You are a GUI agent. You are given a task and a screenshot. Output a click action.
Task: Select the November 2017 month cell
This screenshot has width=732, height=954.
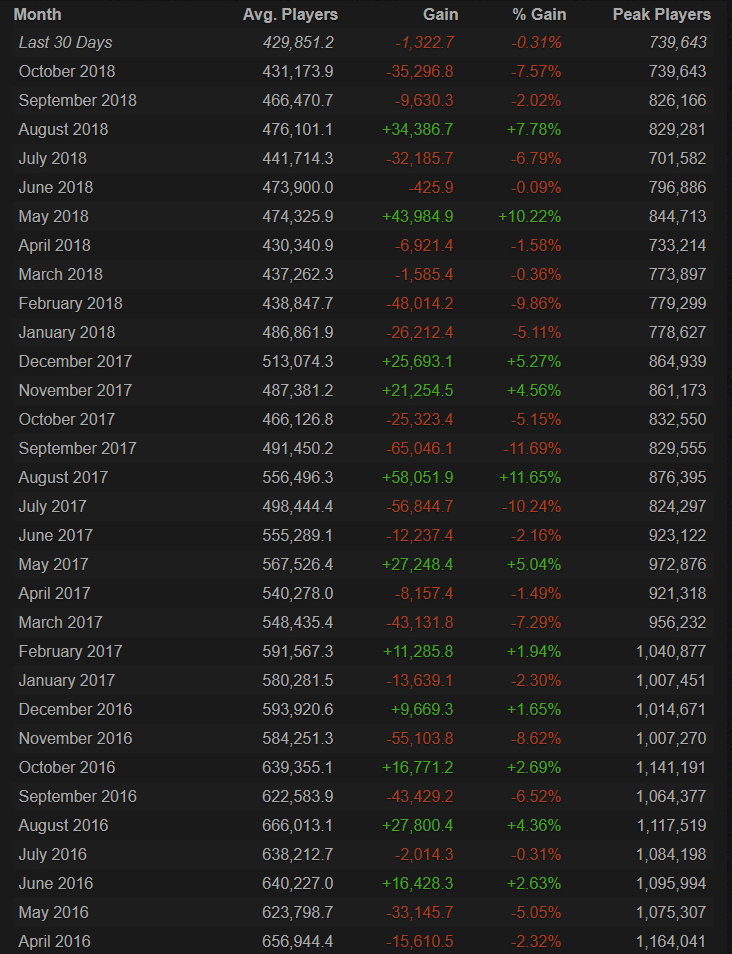(75, 390)
